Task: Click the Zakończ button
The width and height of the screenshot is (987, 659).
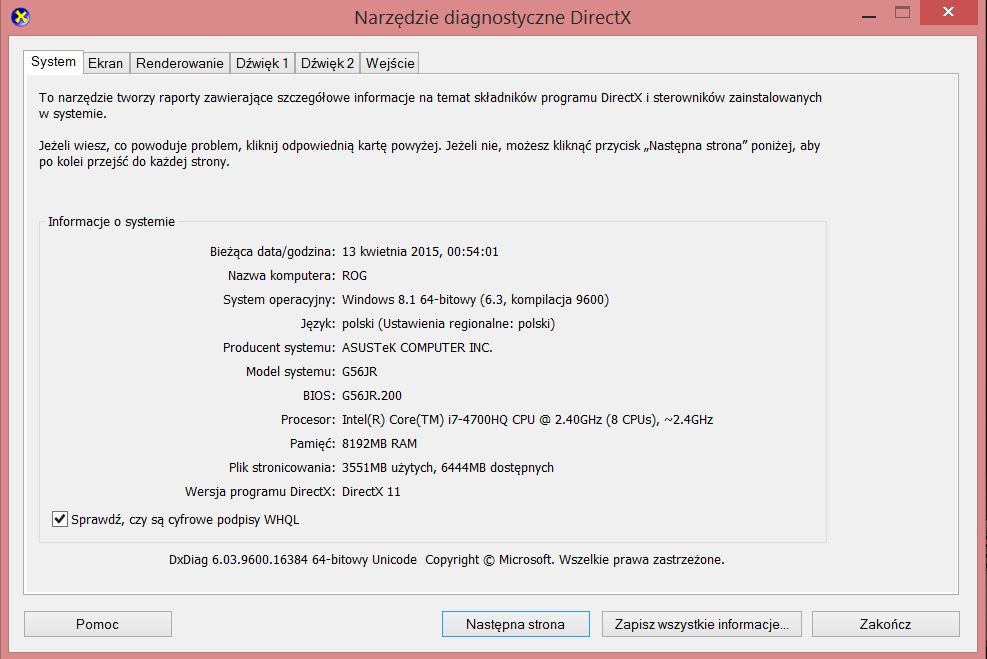Action: [x=886, y=624]
